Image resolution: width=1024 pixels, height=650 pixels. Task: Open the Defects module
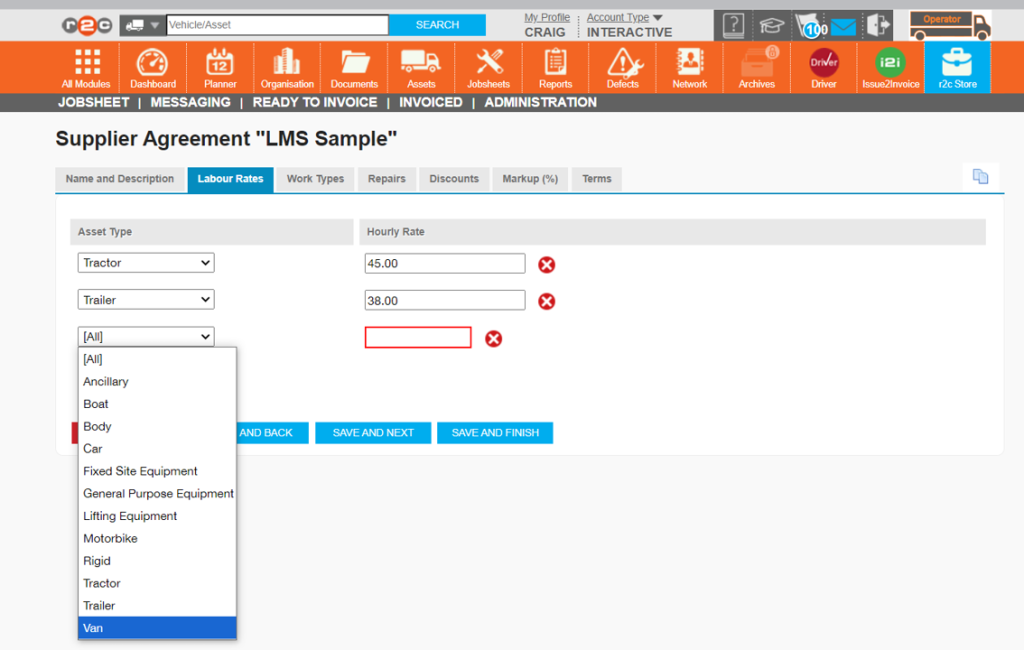pos(622,68)
